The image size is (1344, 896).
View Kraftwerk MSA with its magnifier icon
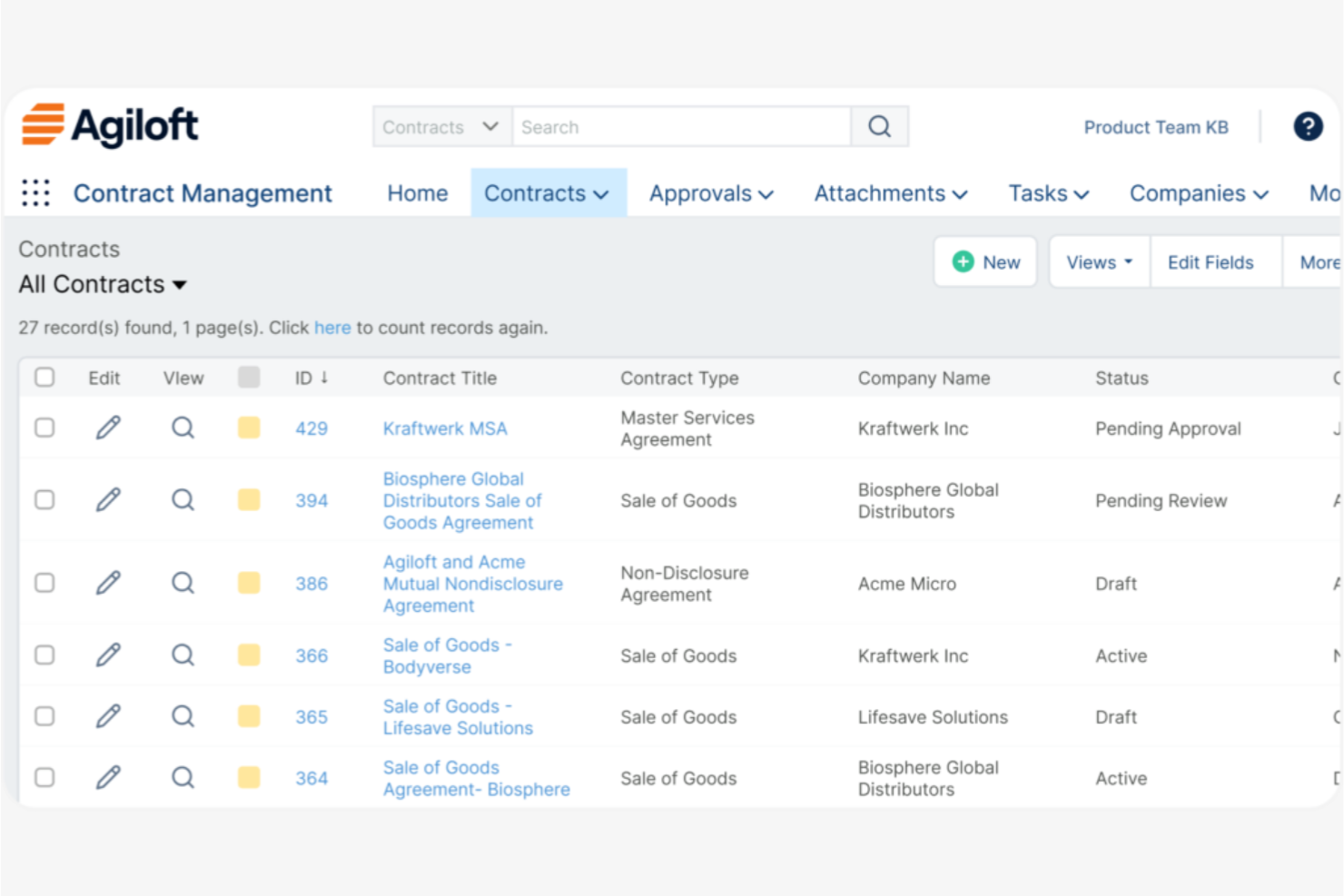pyautogui.click(x=183, y=428)
